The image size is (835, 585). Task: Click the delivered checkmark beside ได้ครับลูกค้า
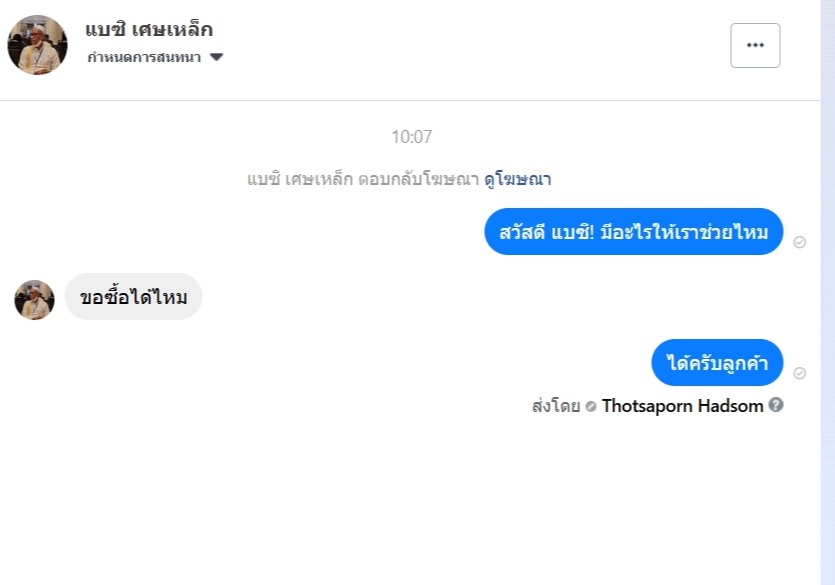799,373
